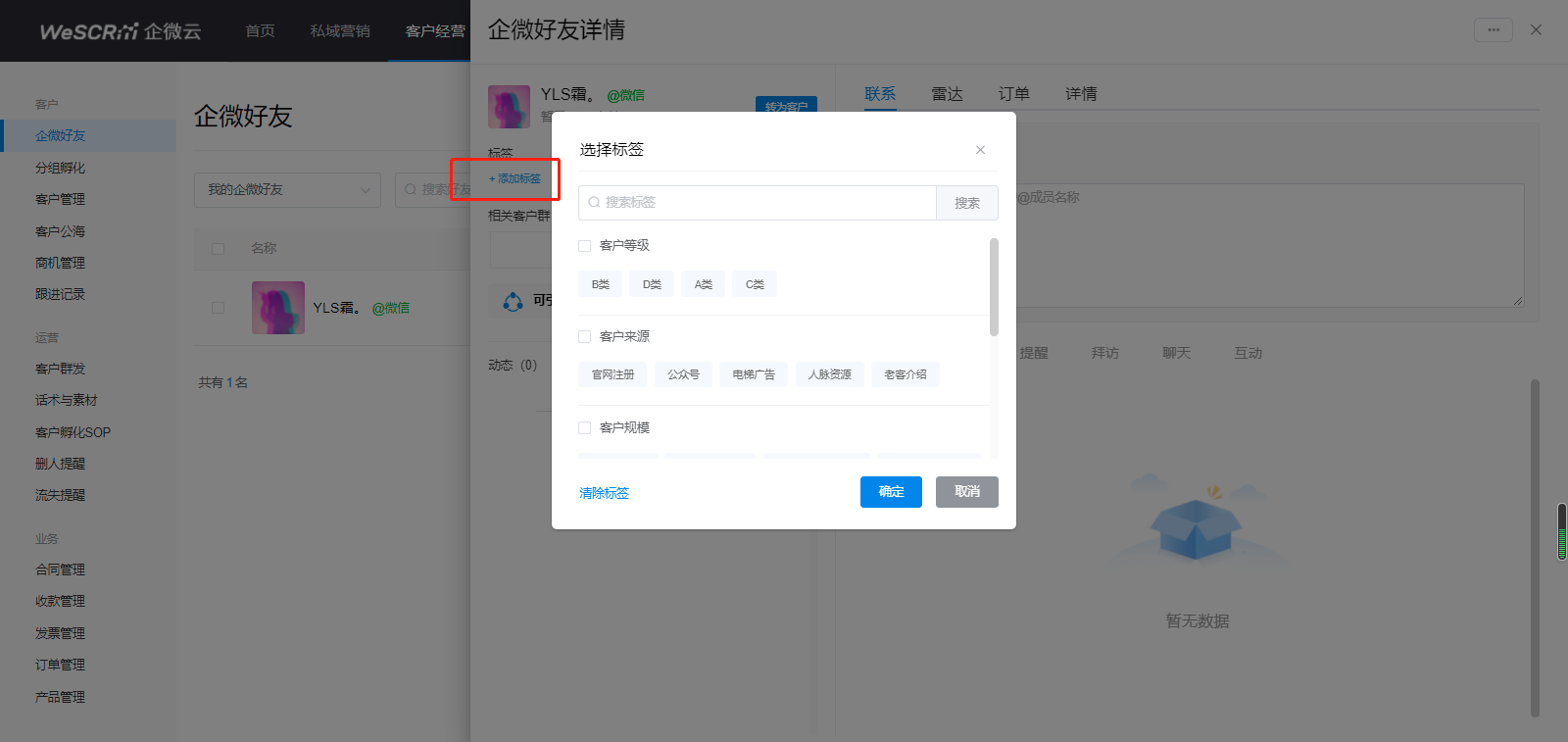Click YLS霜 avatar in friends list
Viewport: 1568px width, 742px height.
[277, 308]
